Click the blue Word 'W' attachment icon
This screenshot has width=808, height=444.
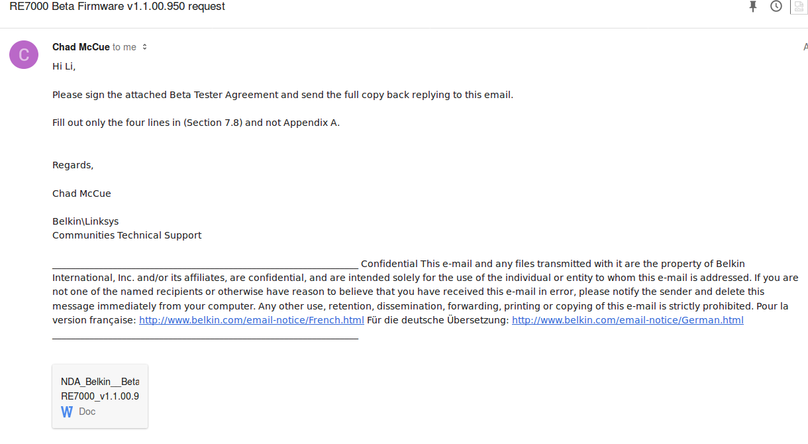(x=67, y=411)
